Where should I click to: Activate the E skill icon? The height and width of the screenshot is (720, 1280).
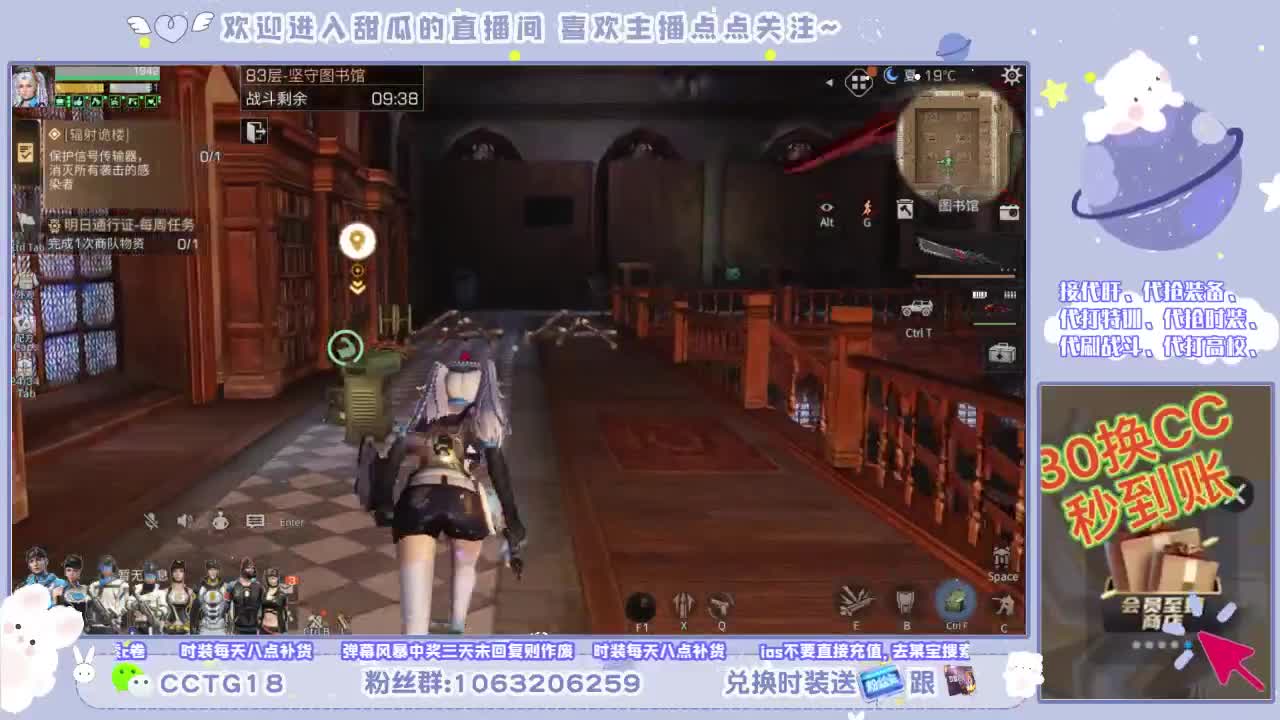pyautogui.click(x=855, y=601)
